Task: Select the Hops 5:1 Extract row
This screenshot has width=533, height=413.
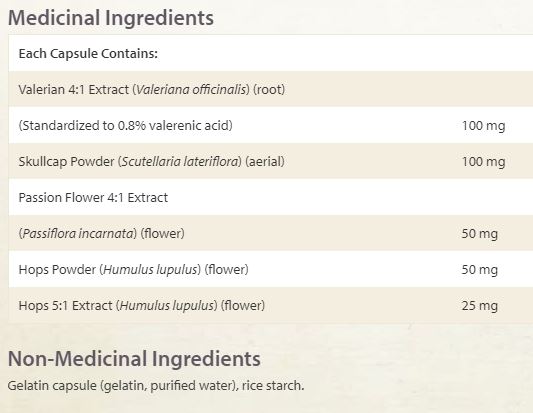Action: [271, 305]
